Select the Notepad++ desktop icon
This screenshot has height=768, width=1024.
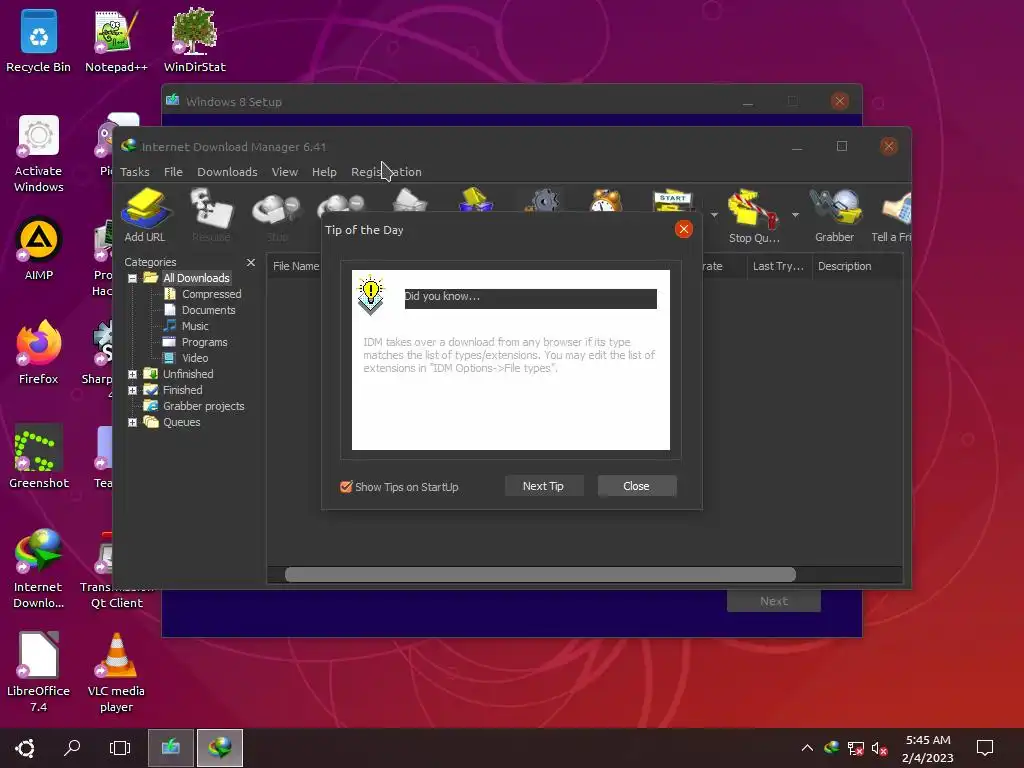116,41
